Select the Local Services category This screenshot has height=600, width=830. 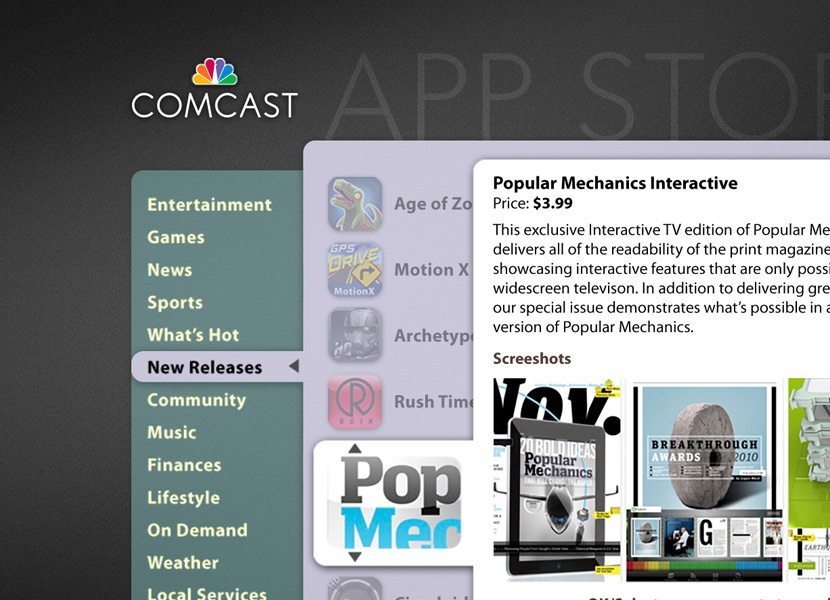click(x=207, y=593)
